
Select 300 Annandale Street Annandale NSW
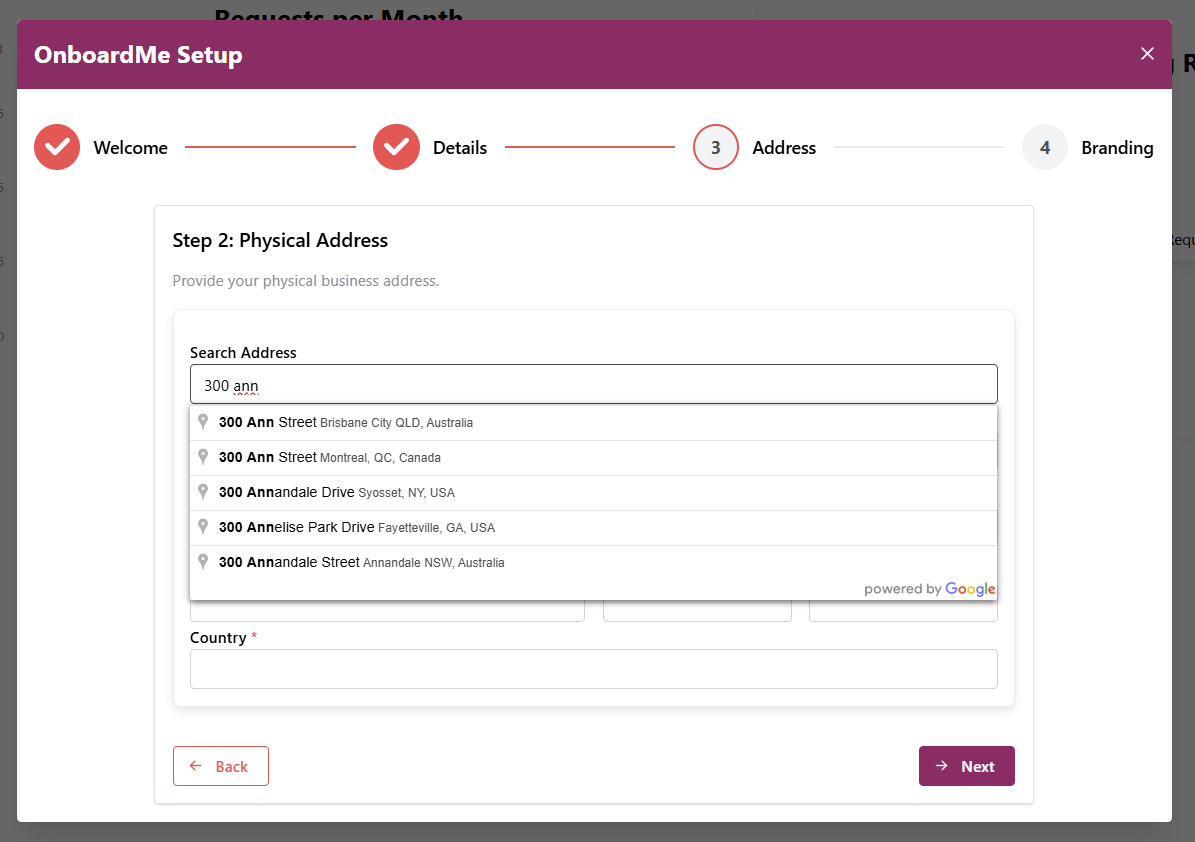[362, 563]
